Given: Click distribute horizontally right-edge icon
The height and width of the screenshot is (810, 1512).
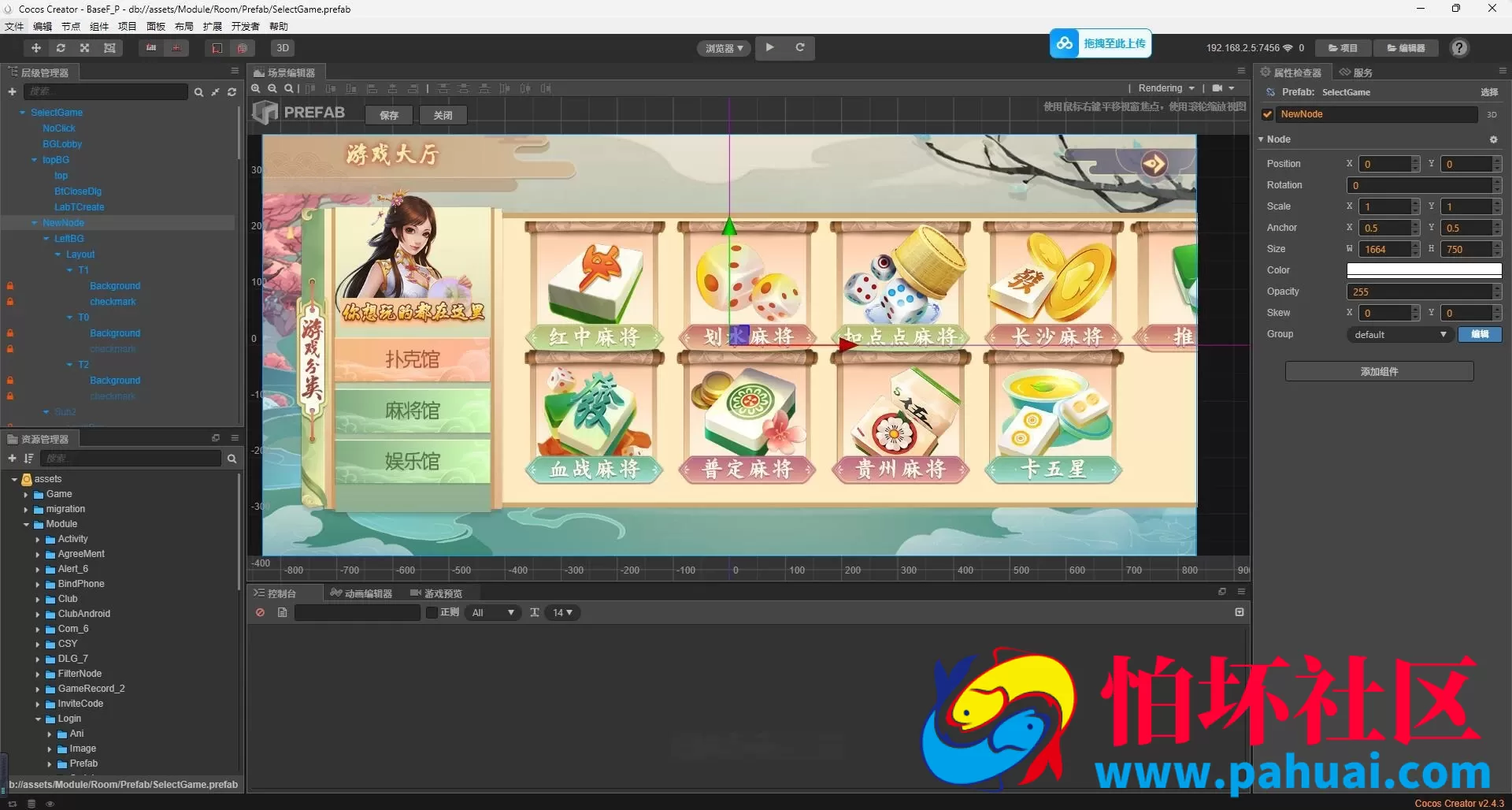Looking at the screenshot, I should [546, 88].
